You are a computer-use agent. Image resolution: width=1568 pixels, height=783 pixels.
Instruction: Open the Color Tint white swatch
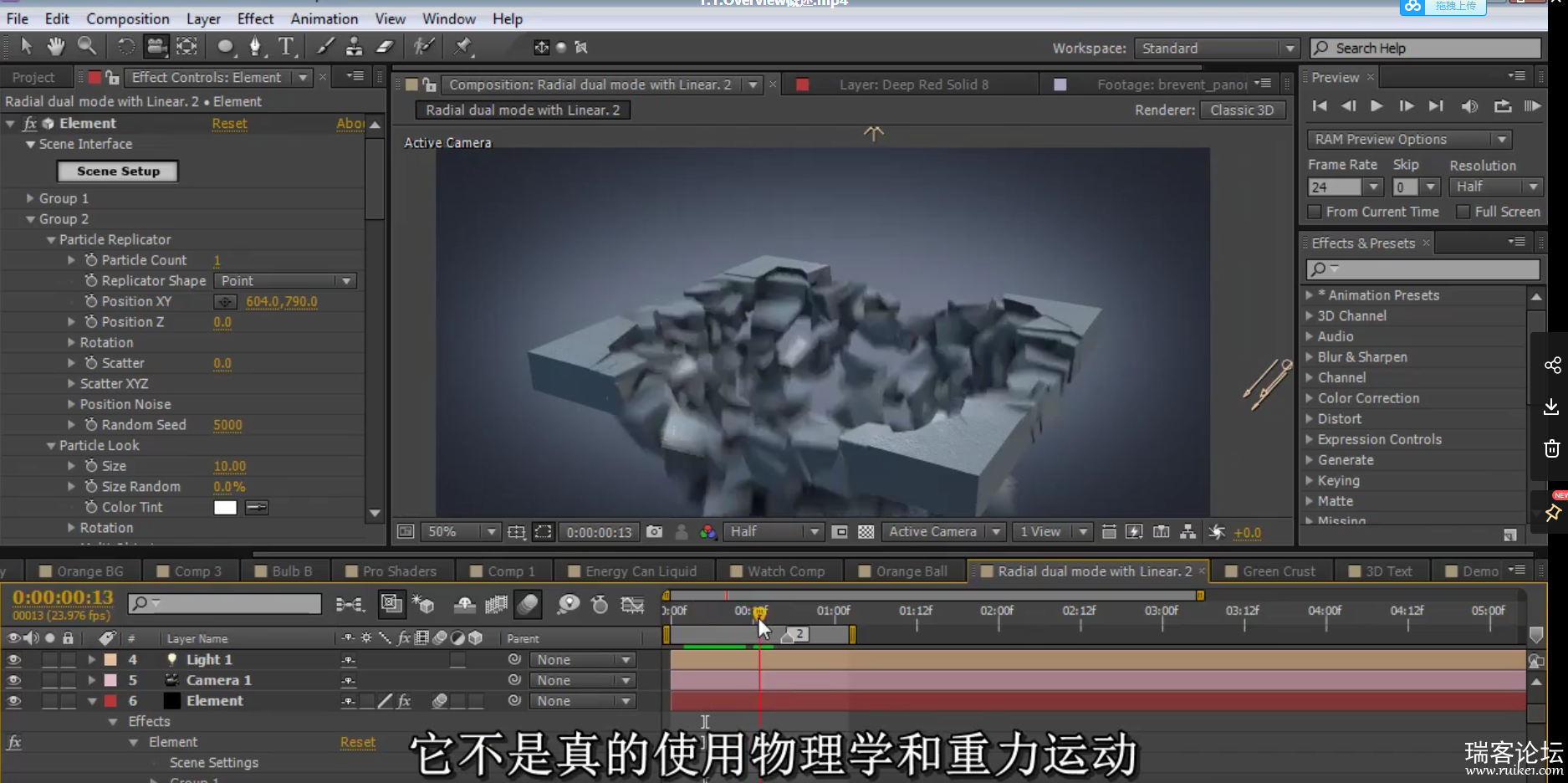225,508
